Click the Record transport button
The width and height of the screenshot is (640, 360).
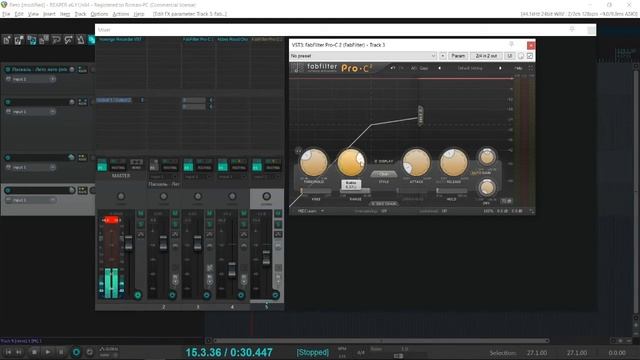(x=76, y=352)
